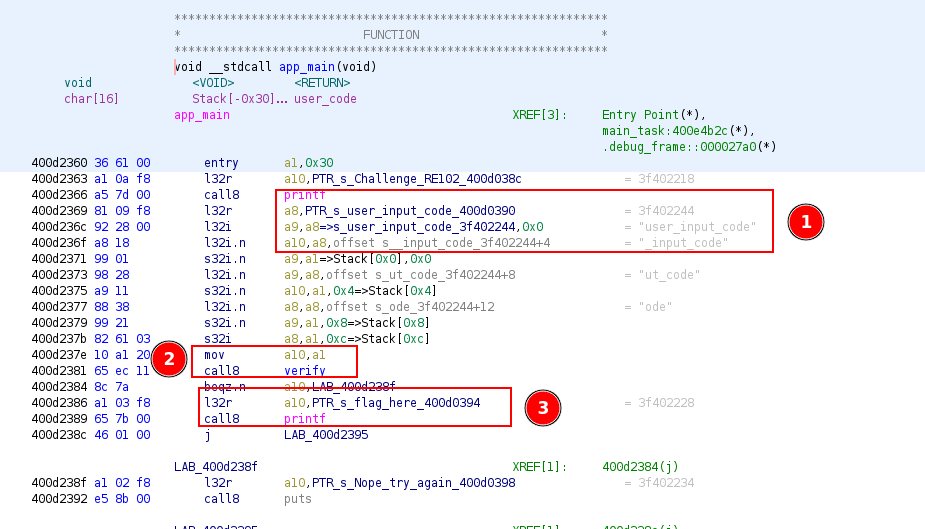The image size is (925, 529).
Task: Select the verify function call target
Action: [x=304, y=371]
